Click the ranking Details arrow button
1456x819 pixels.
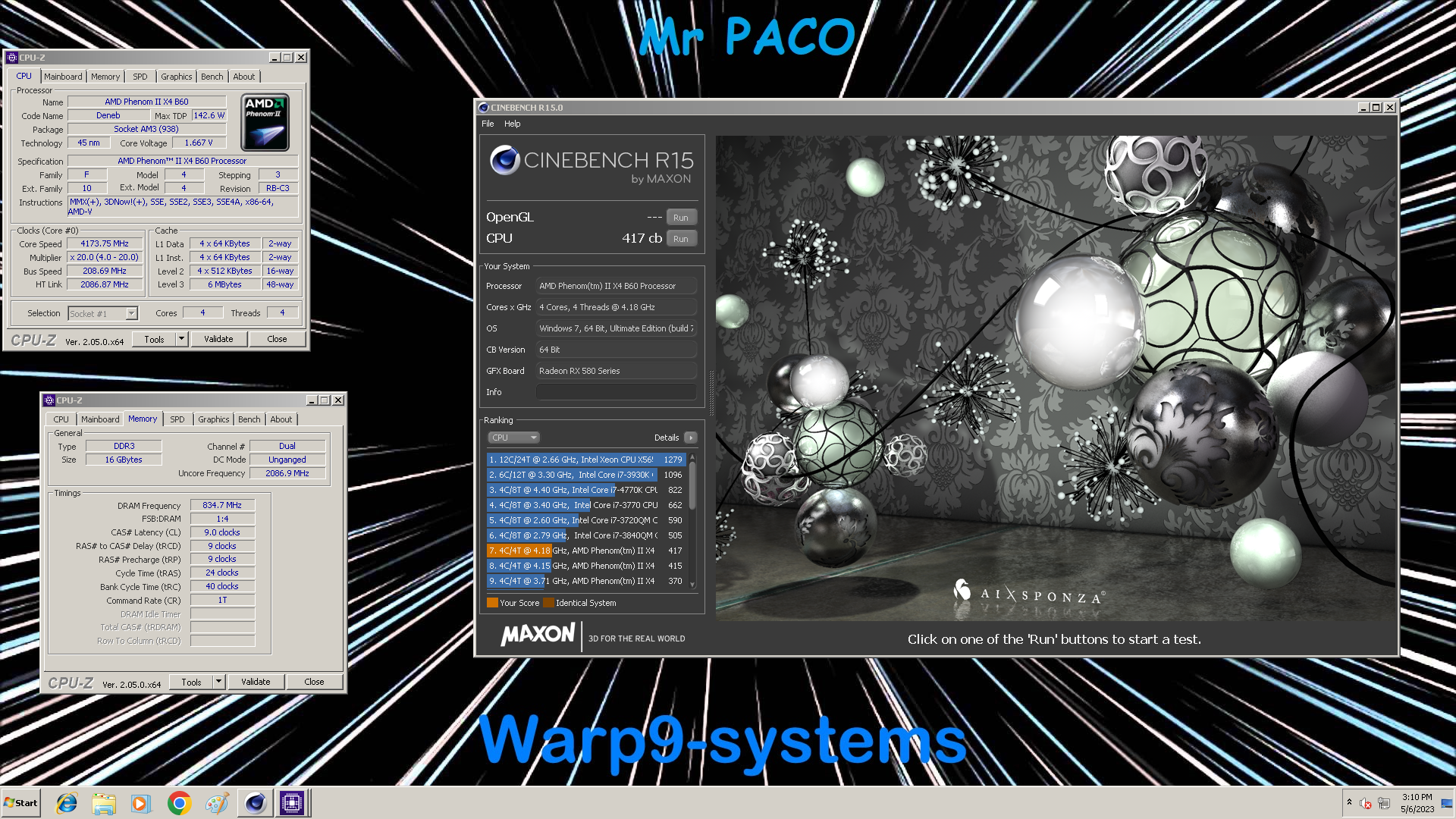coord(691,438)
